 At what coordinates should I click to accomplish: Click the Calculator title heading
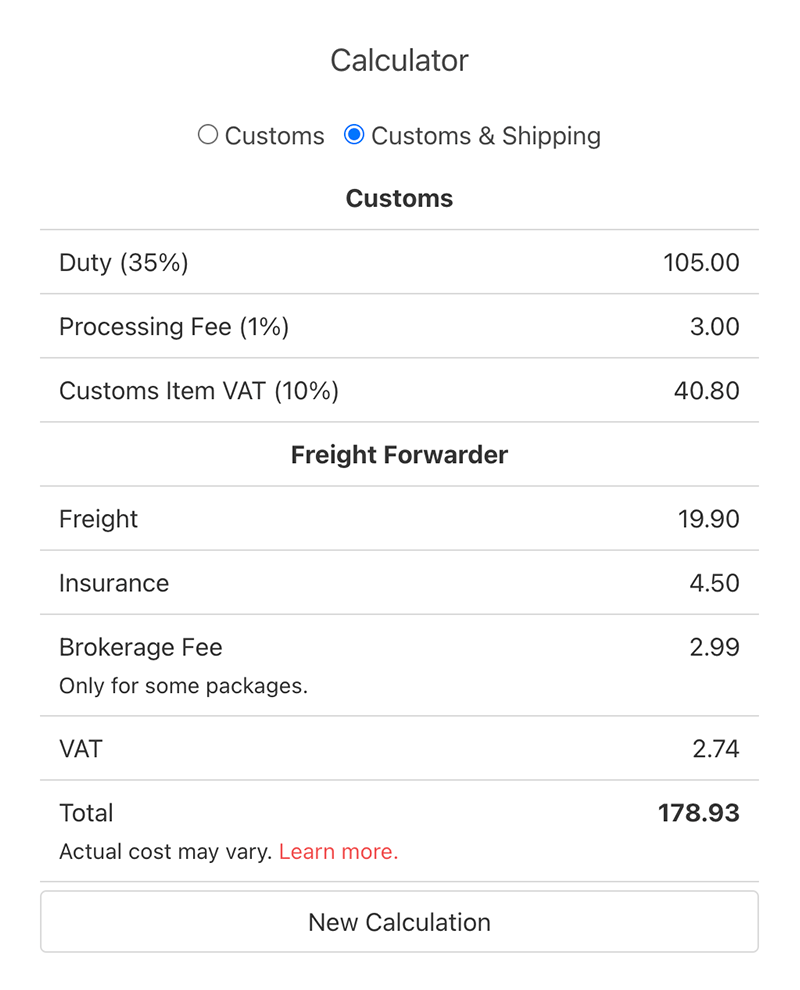click(x=399, y=60)
